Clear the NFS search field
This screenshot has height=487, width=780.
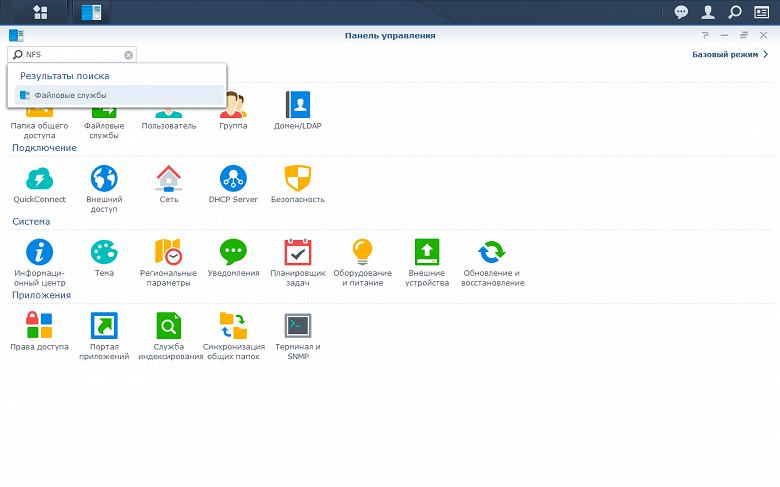(128, 55)
